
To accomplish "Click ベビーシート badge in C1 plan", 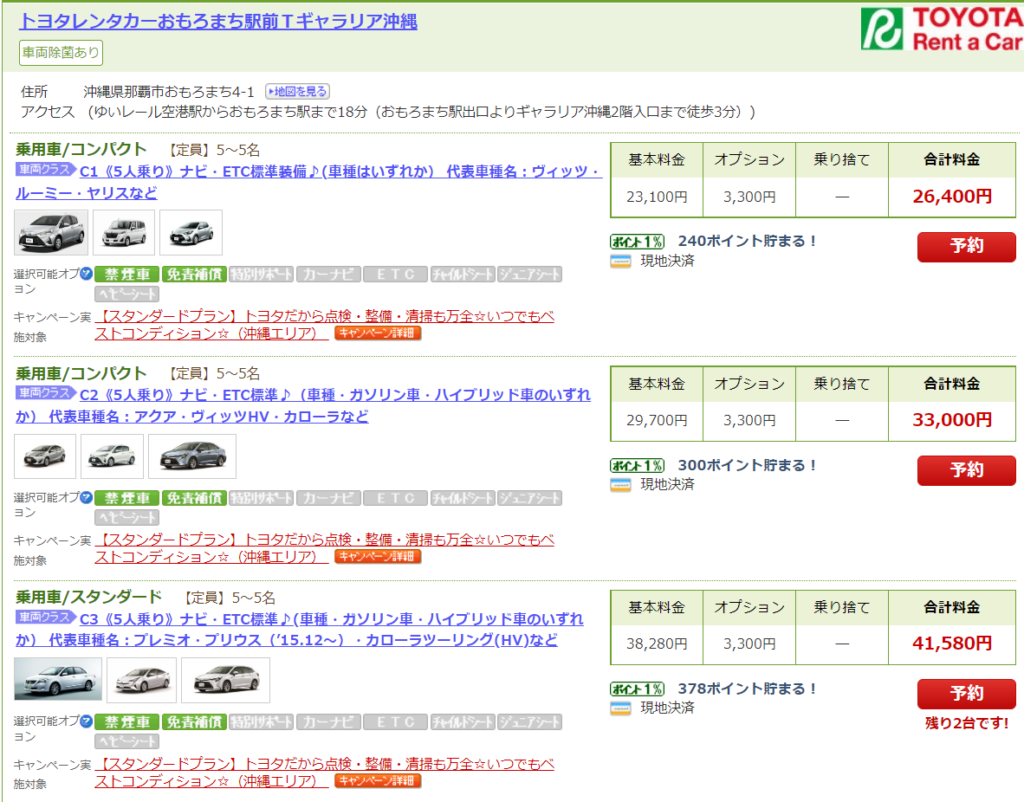I will (x=127, y=294).
